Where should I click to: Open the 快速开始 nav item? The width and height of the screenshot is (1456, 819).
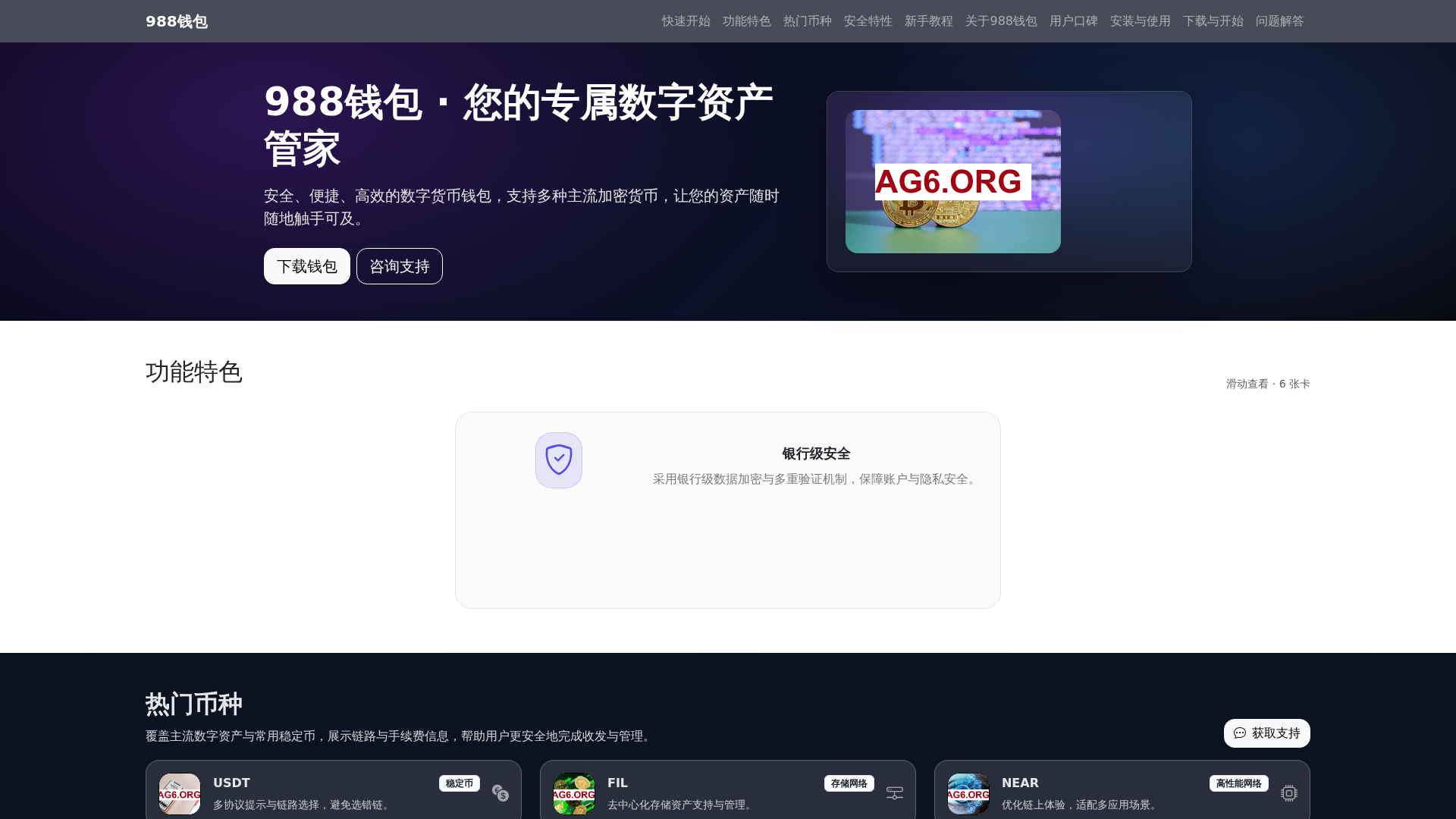(x=686, y=21)
